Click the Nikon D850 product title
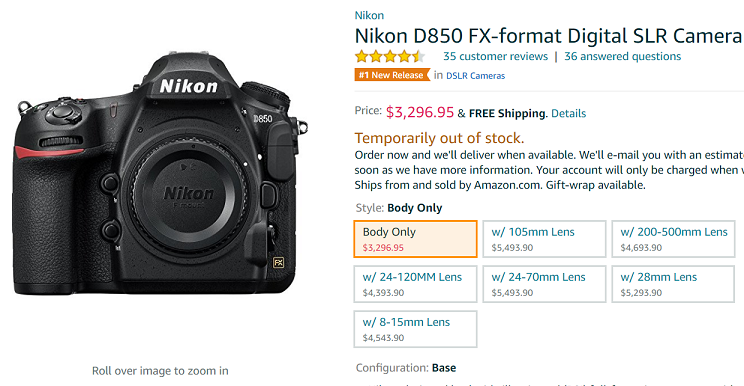The image size is (744, 386). [549, 36]
